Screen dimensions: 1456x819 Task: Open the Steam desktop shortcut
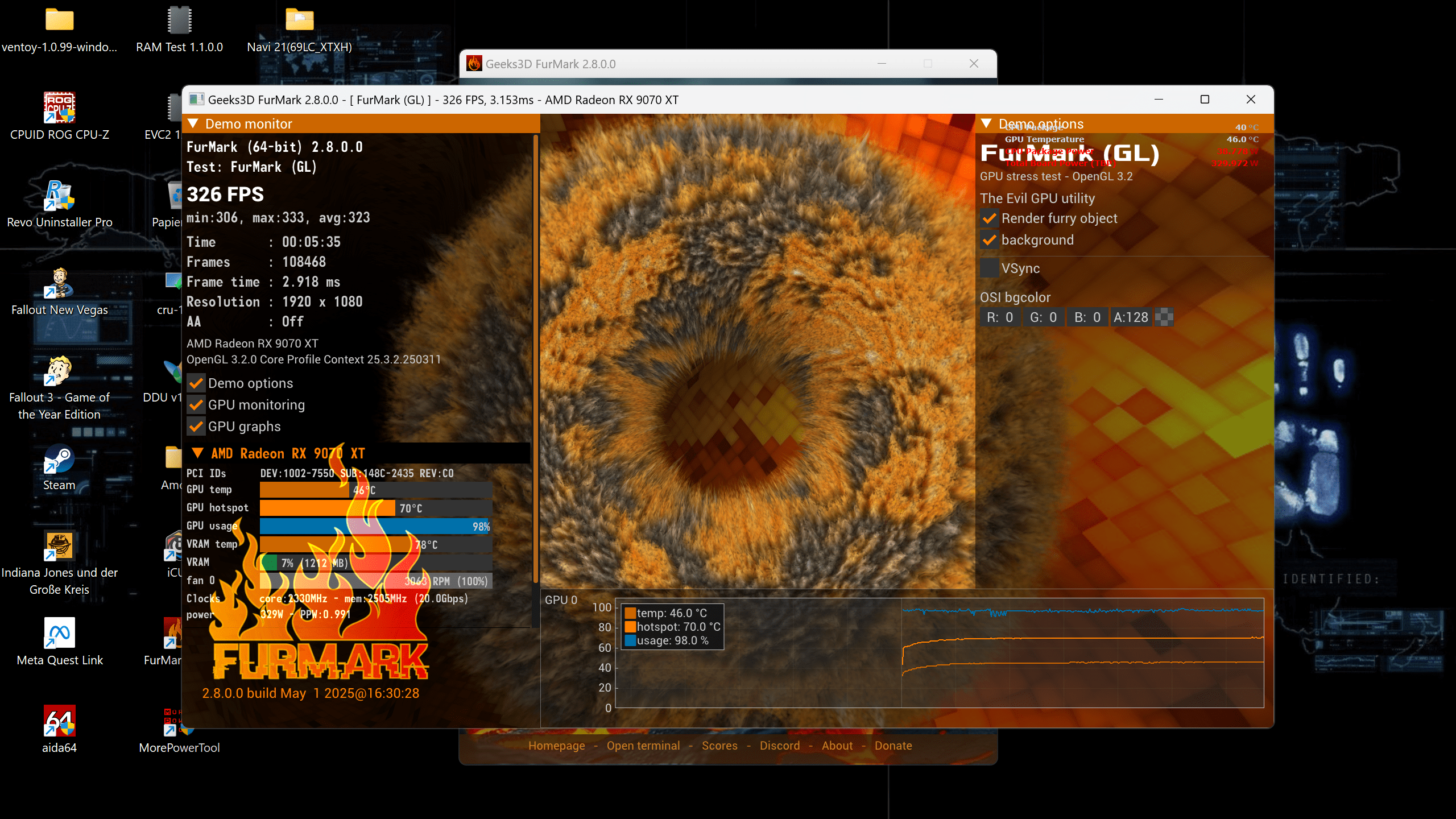click(59, 458)
